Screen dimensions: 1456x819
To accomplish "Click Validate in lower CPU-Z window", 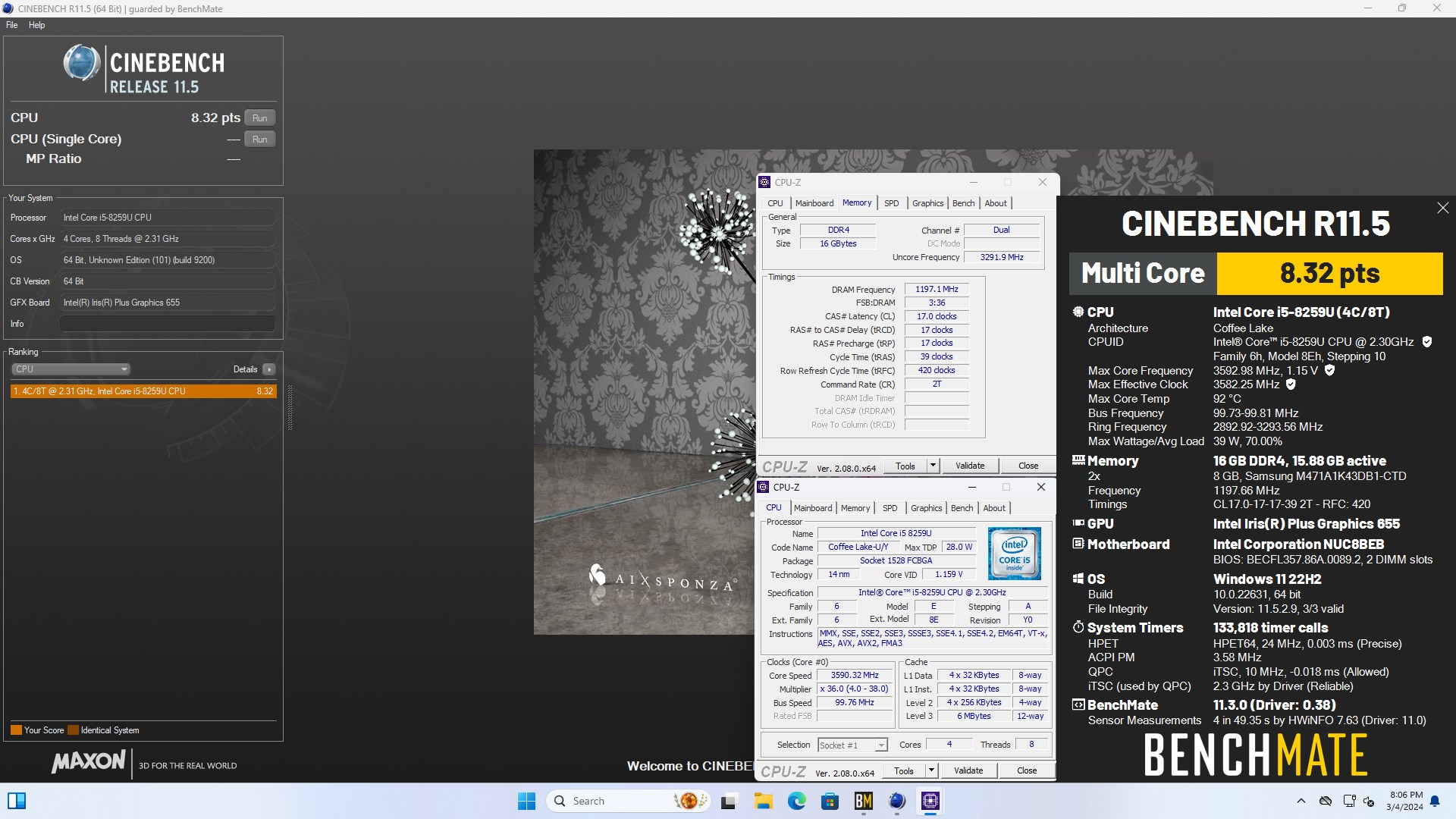I will (x=968, y=771).
